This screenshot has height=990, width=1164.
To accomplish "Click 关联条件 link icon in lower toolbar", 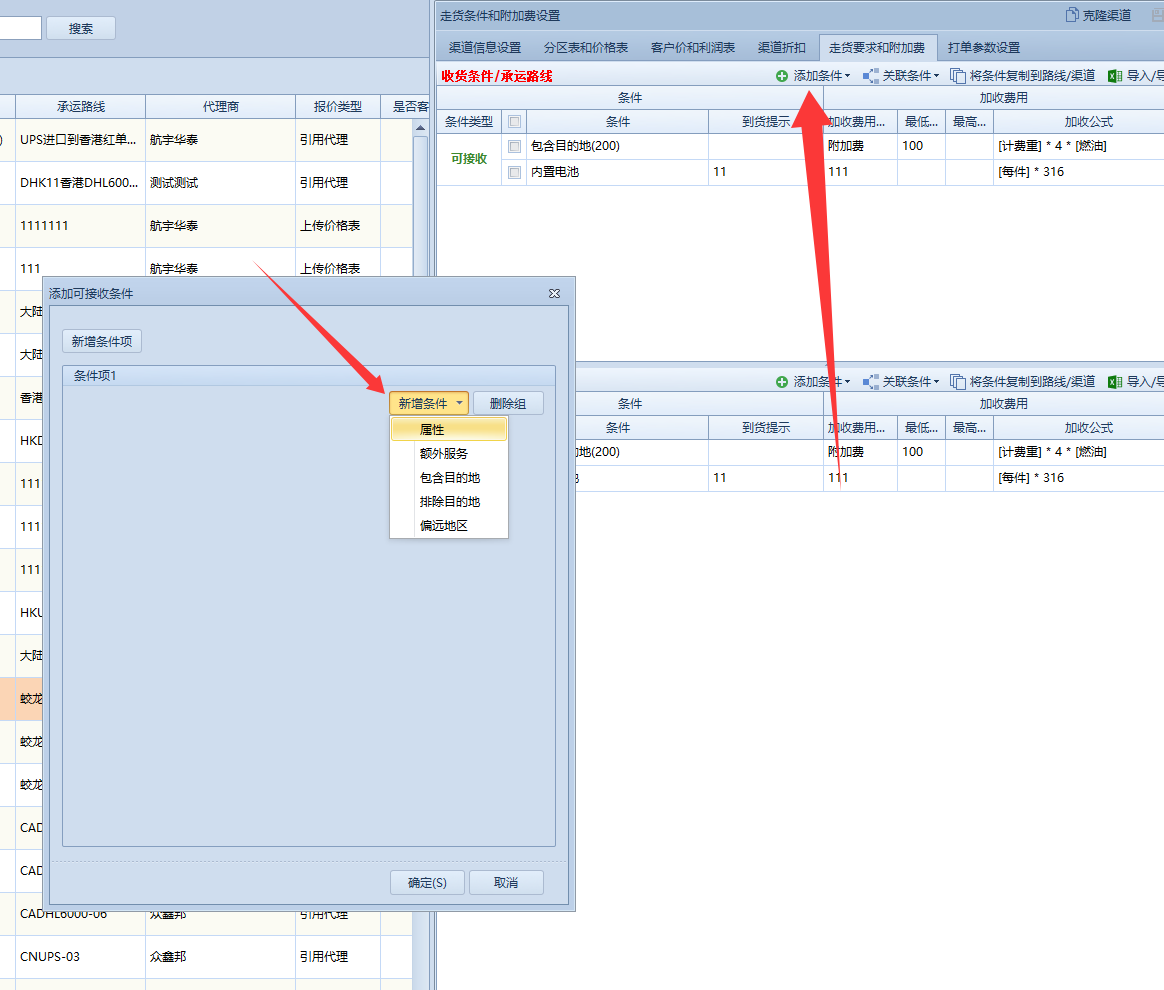I will 871,382.
